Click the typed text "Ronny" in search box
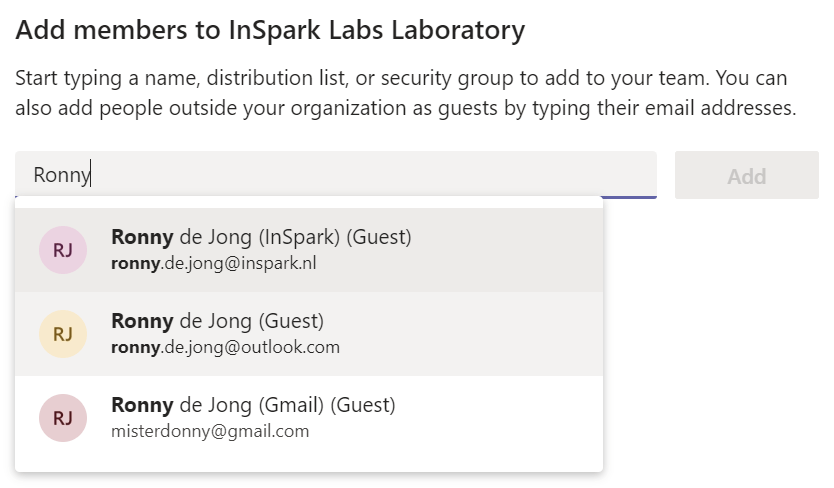This screenshot has width=834, height=488. tap(61, 176)
